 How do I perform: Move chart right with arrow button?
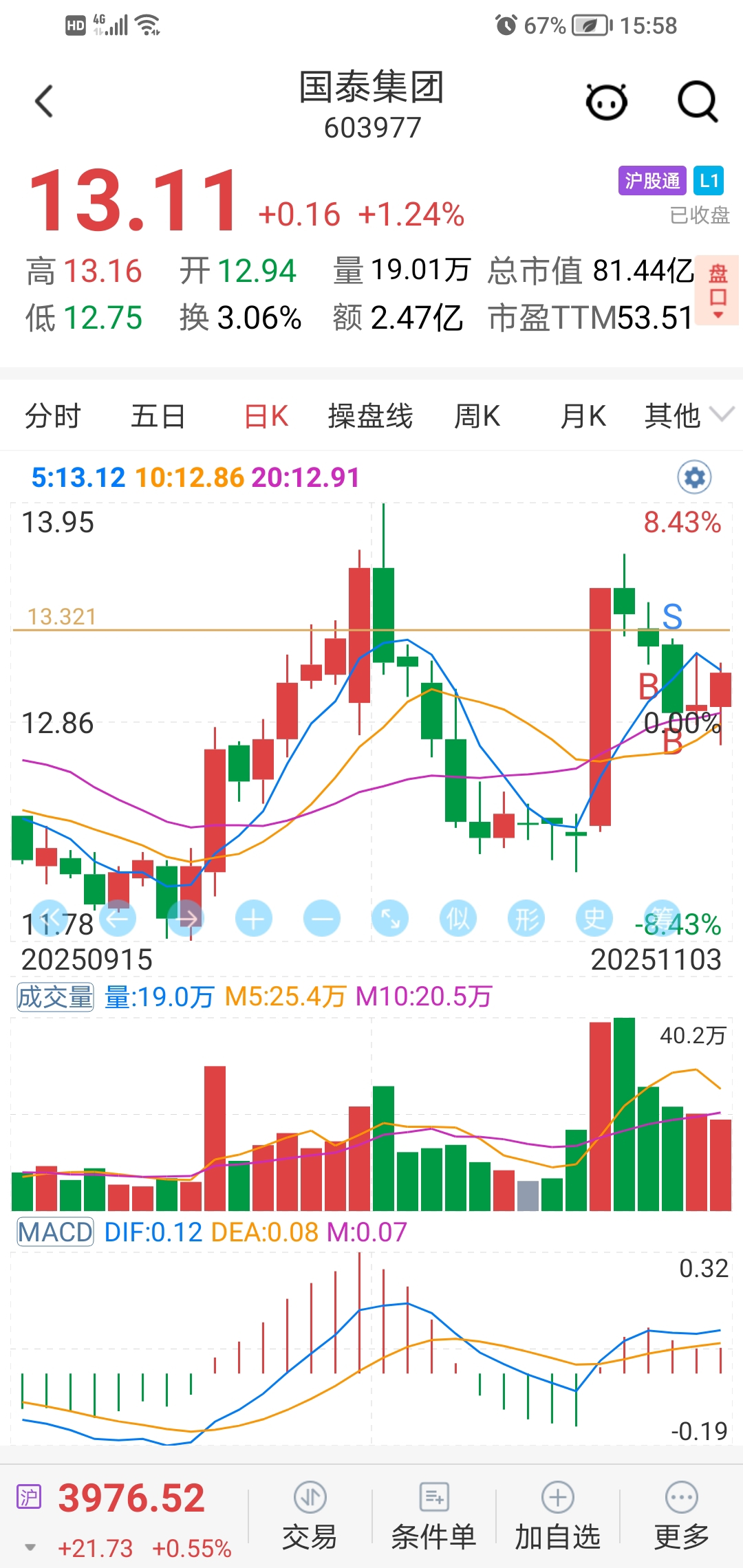tap(186, 918)
